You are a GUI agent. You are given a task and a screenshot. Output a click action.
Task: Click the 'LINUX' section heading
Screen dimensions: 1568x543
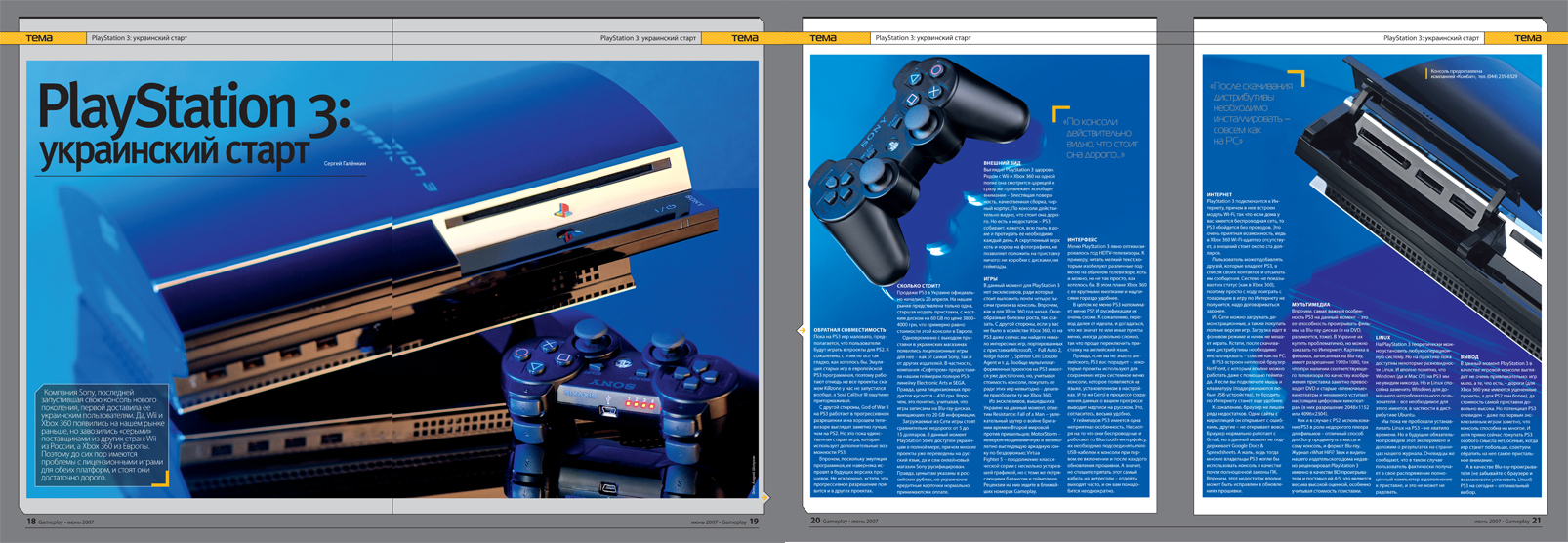(x=1382, y=338)
